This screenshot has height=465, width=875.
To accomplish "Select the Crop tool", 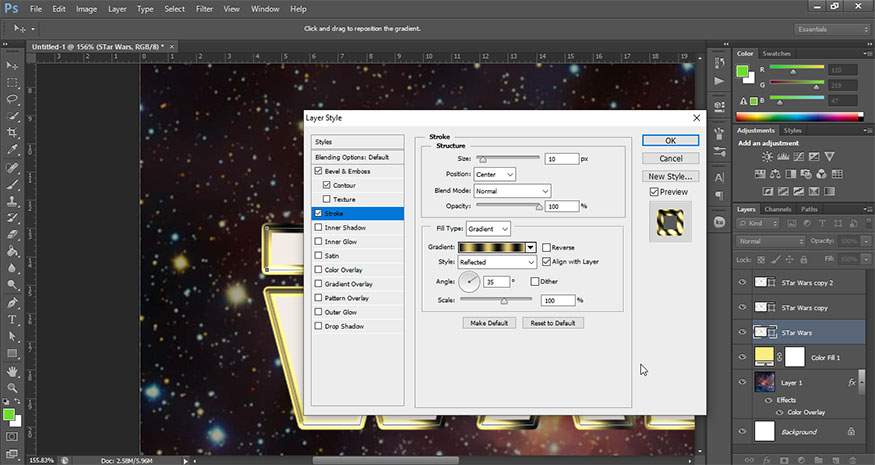I will click(x=12, y=133).
